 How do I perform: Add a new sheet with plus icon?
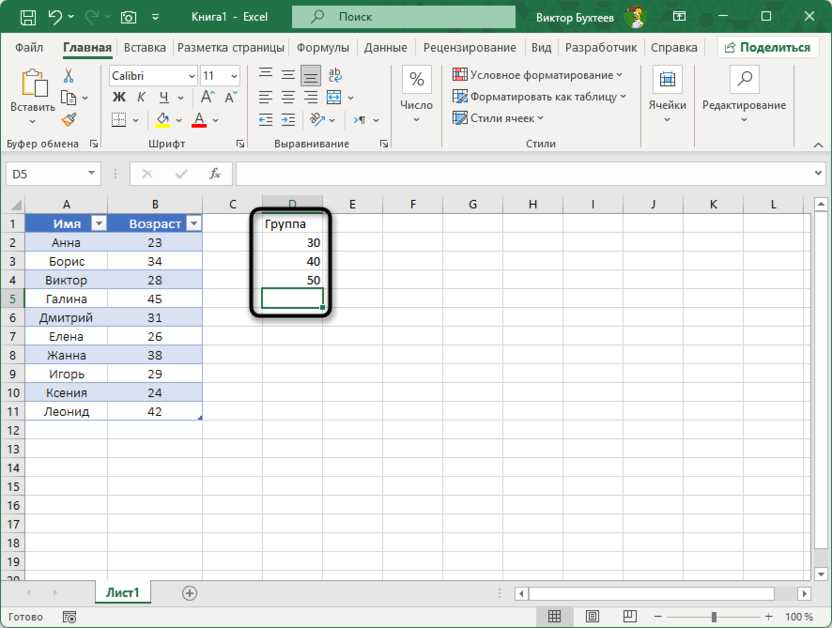click(x=189, y=593)
